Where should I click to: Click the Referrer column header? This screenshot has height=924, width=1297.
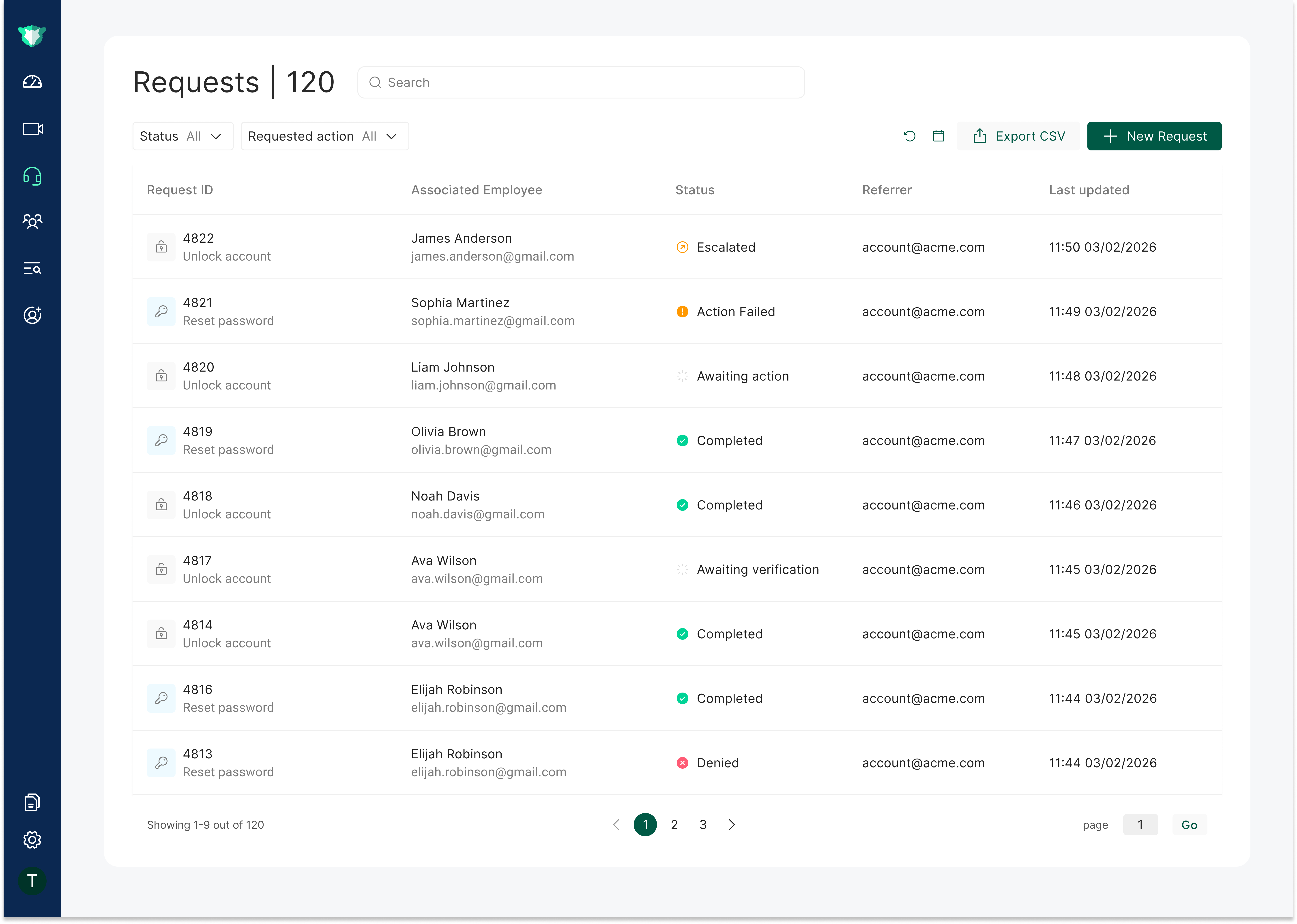[x=887, y=190]
